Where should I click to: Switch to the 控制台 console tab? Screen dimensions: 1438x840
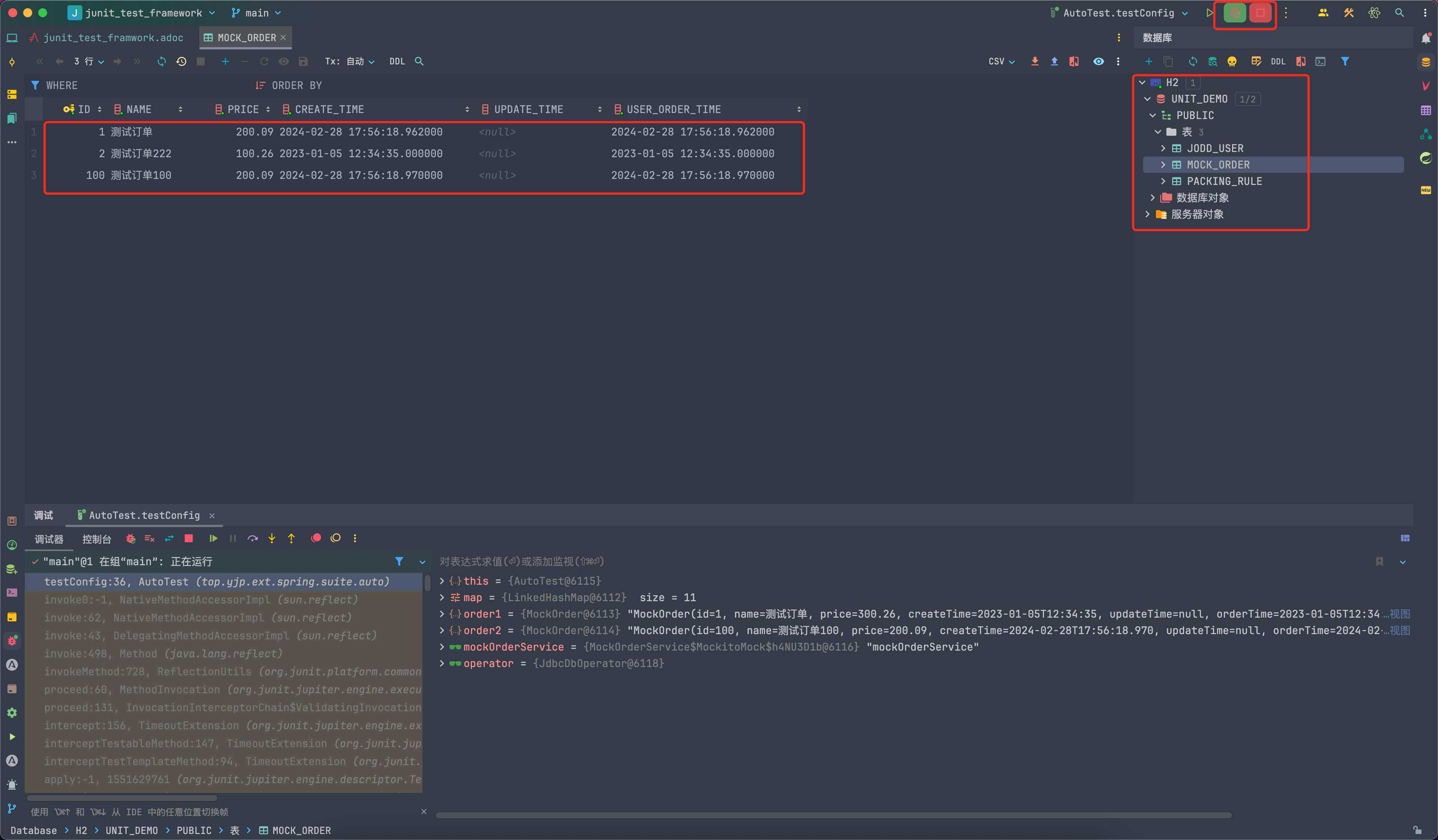pyautogui.click(x=97, y=539)
